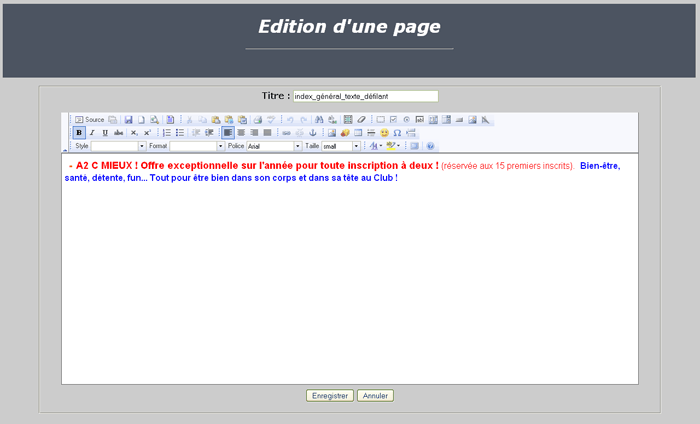Insert an Image Button icon

pyautogui.click(x=472, y=120)
